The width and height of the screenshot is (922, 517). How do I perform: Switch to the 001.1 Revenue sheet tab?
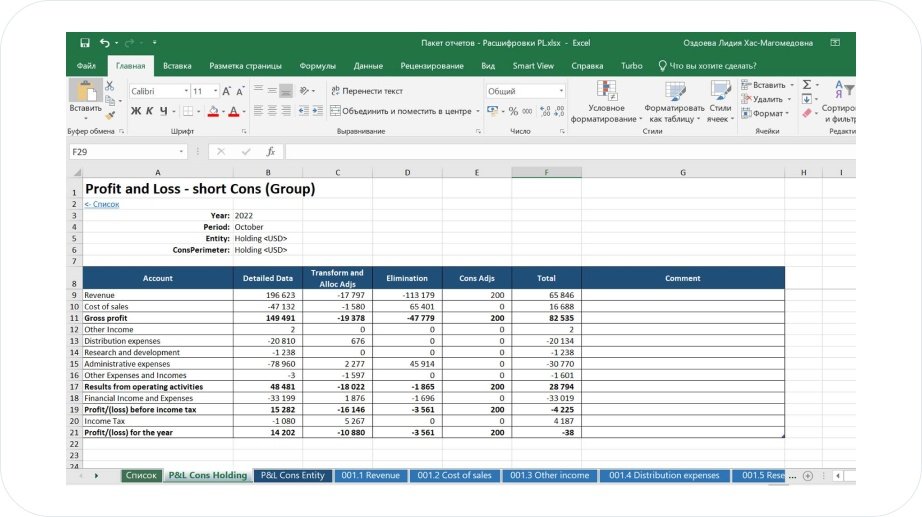coord(368,475)
